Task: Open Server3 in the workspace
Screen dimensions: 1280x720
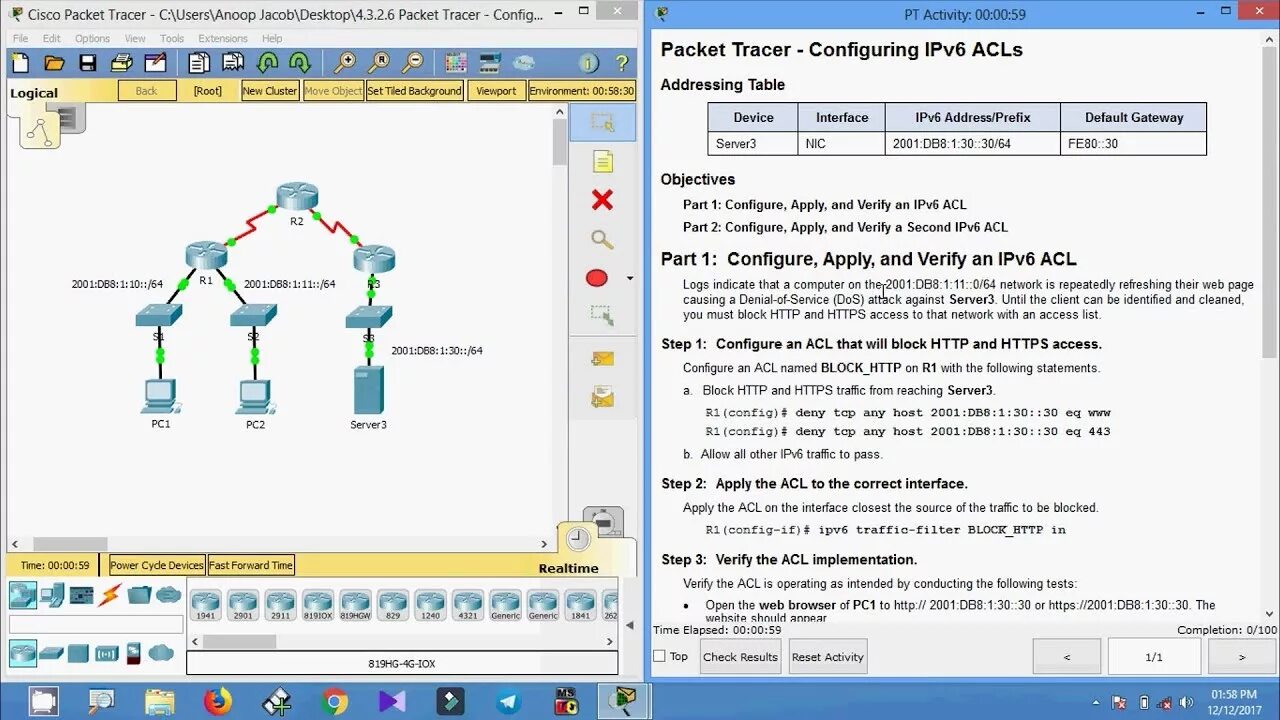Action: [x=368, y=392]
